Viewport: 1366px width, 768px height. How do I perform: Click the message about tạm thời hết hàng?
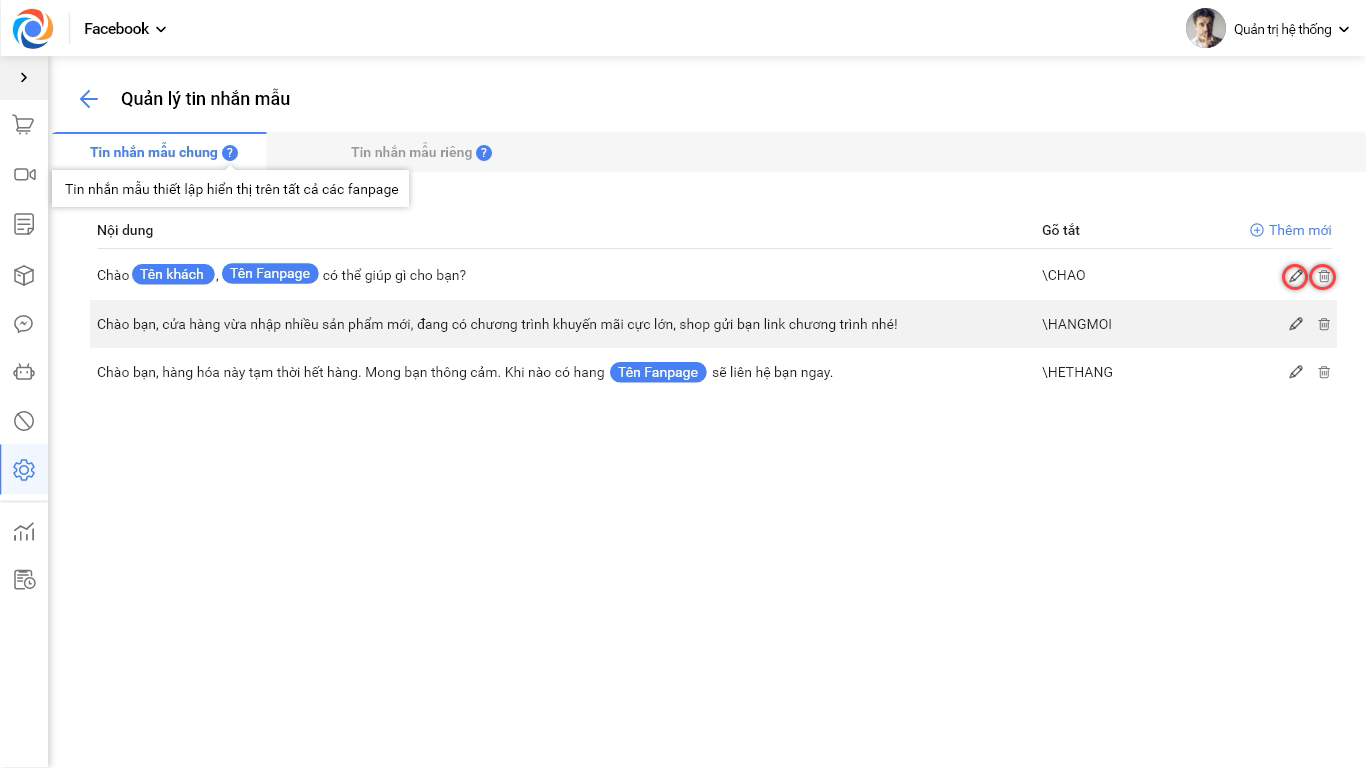pyautogui.click(x=465, y=372)
